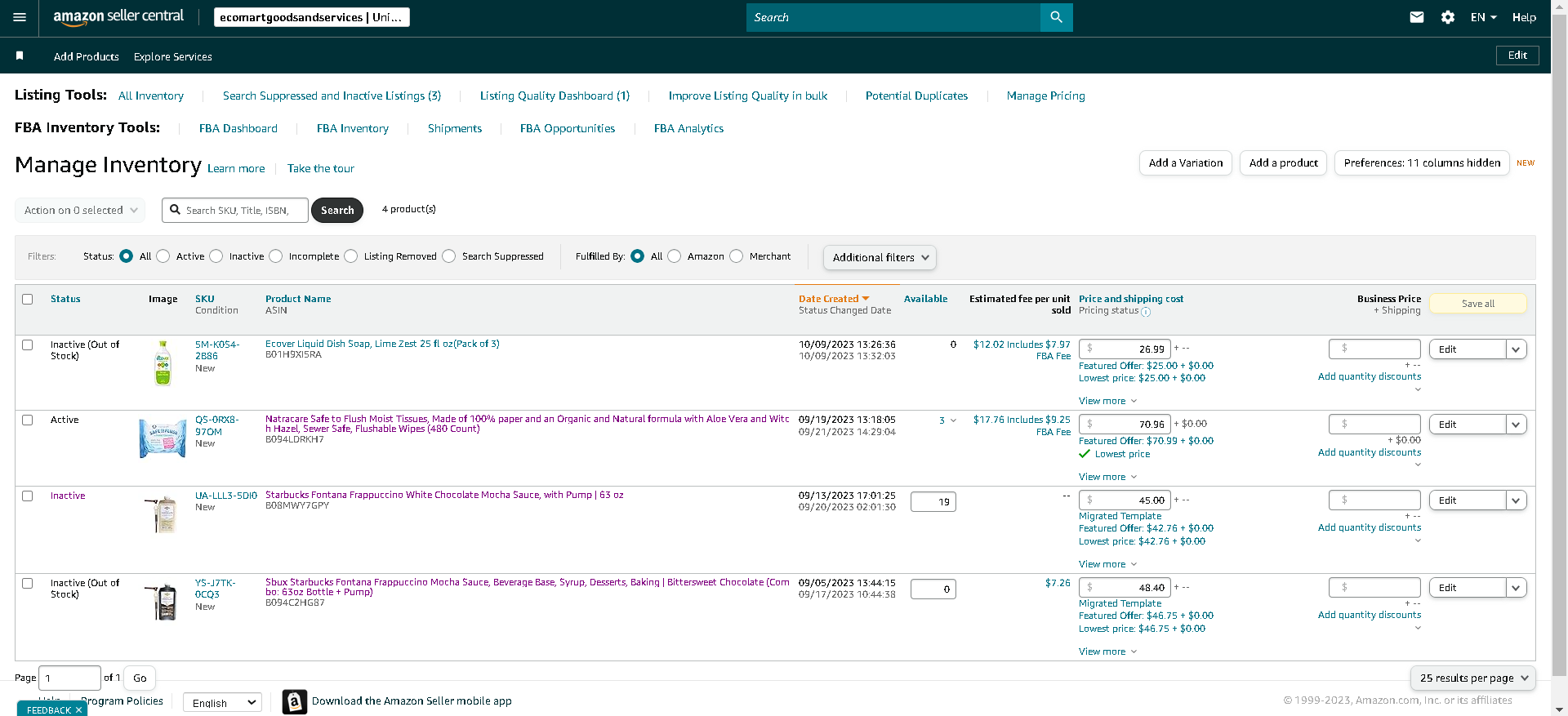Go to Manage Pricing

tap(1045, 96)
